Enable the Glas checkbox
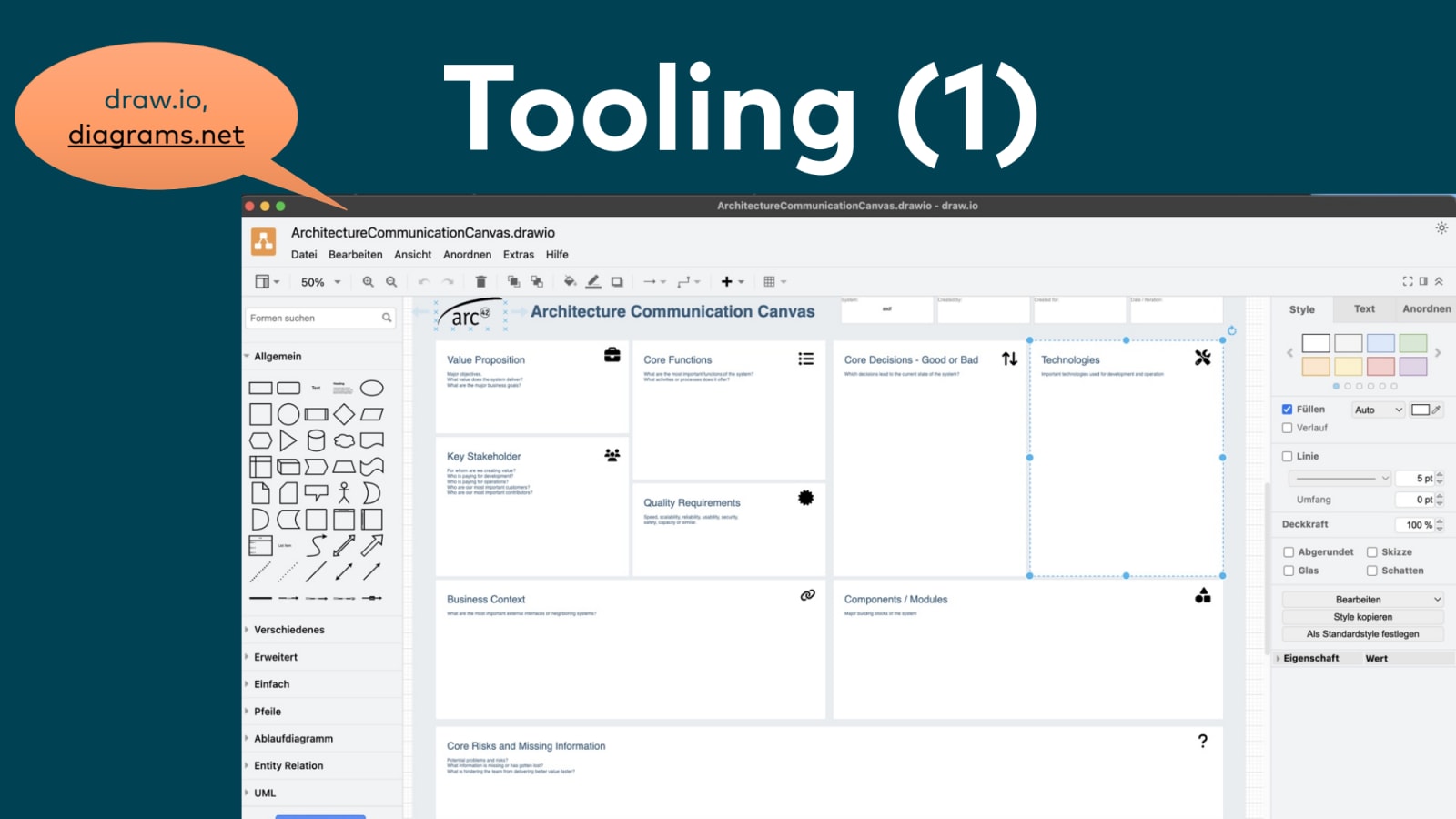The height and width of the screenshot is (819, 1456). 1289,571
